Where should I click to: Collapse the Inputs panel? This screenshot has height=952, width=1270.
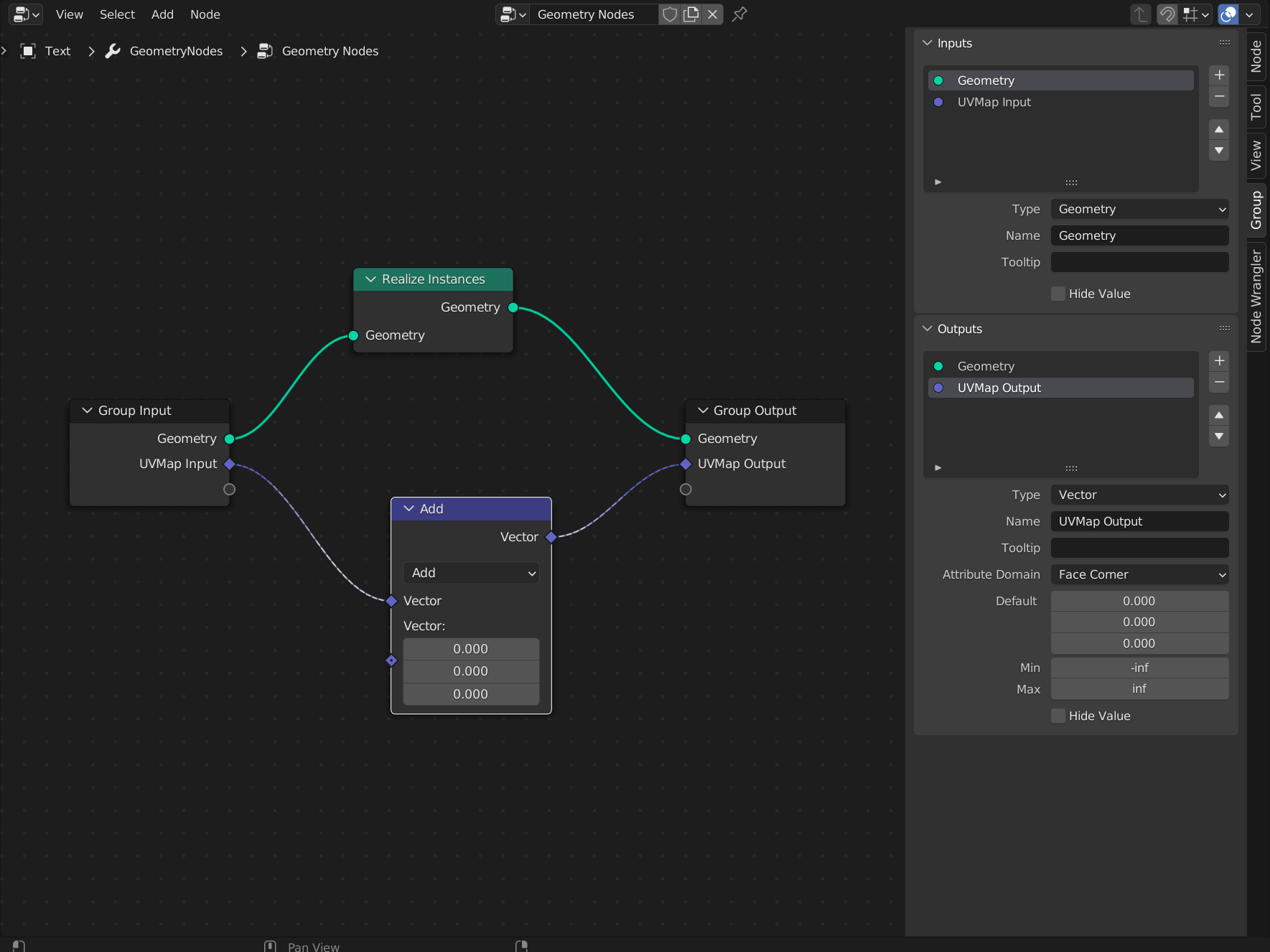(x=928, y=43)
